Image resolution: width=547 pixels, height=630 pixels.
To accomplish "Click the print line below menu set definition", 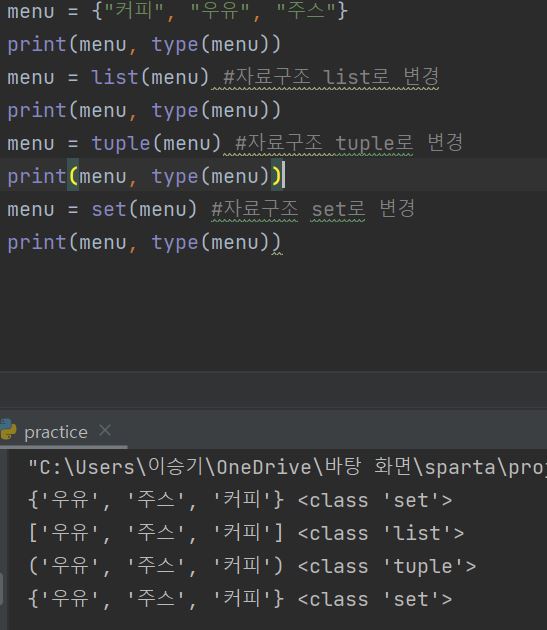I will point(144,44).
